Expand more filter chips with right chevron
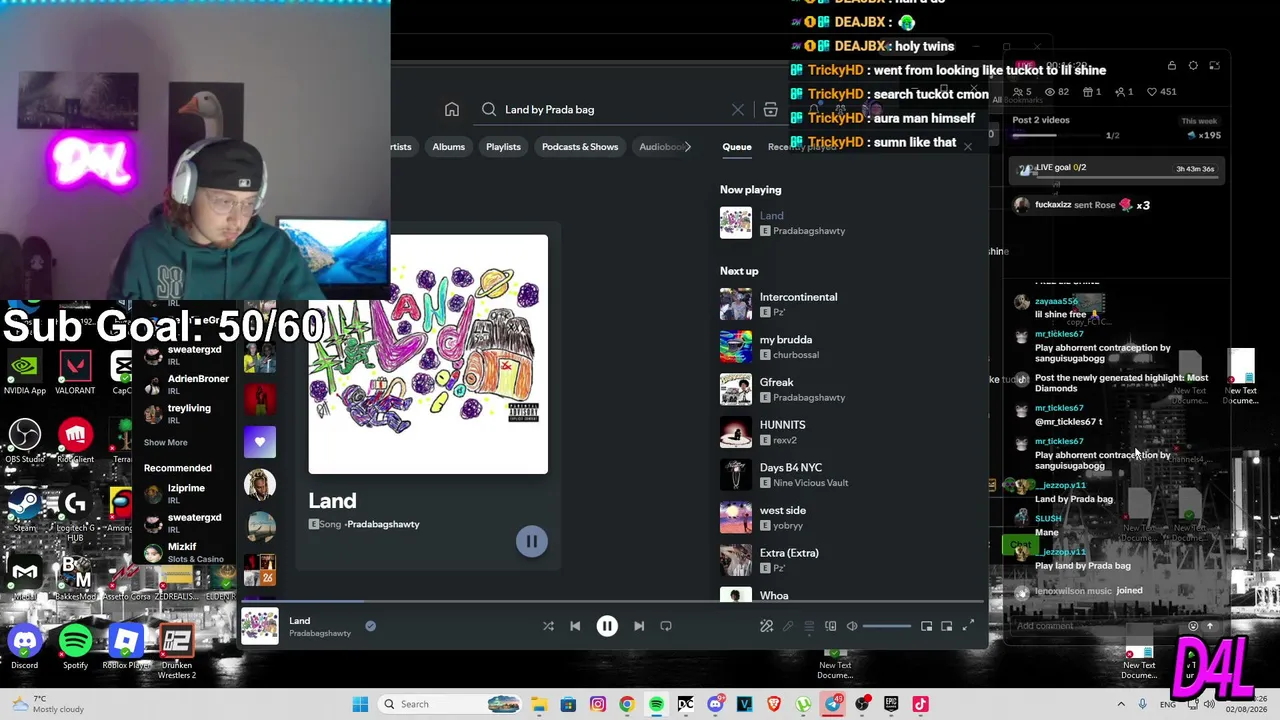Viewport: 1280px width, 720px height. [x=687, y=147]
